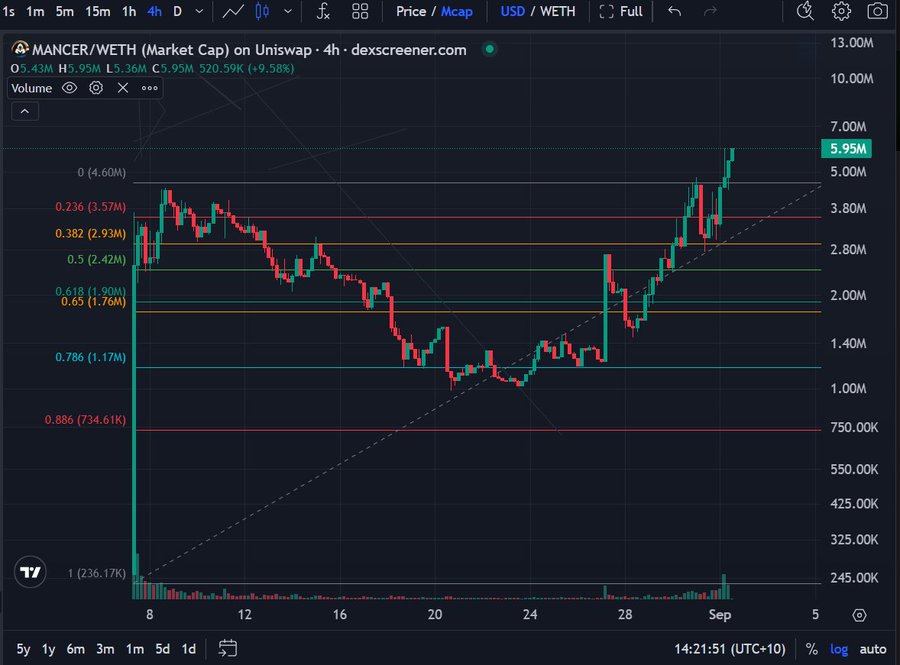Image resolution: width=900 pixels, height=665 pixels.
Task: Enter Full screen chart mode
Action: 621,11
